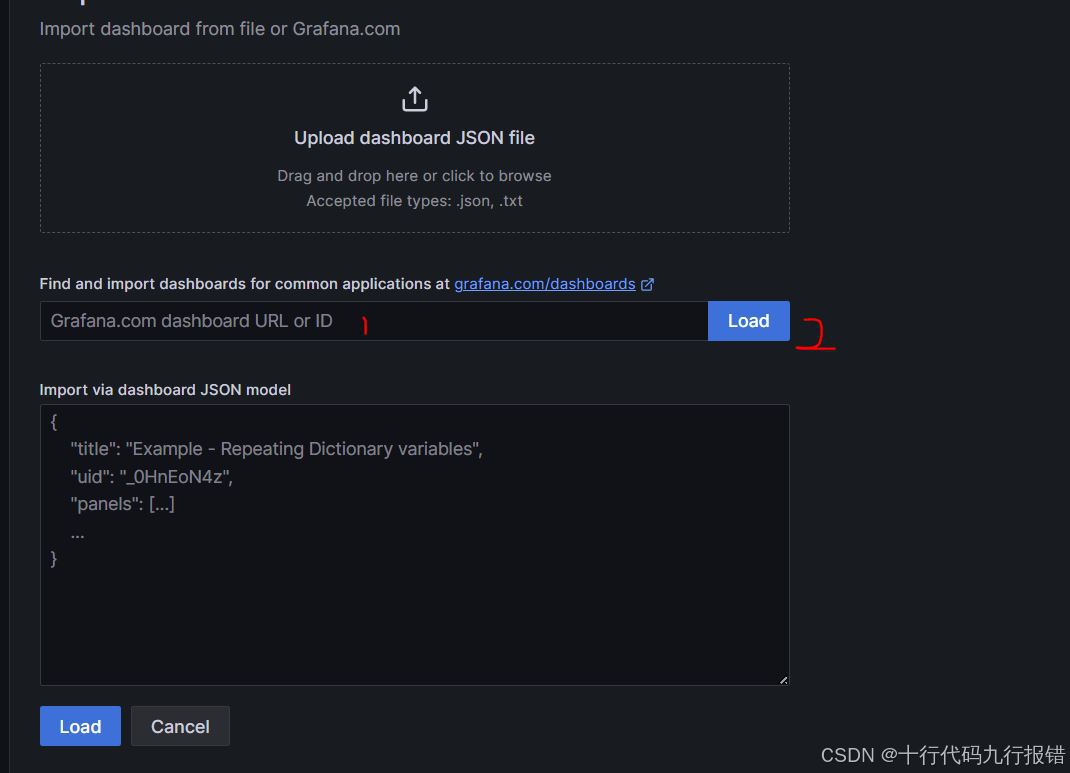Viewport: 1070px width, 773px height.
Task: Click 'Import dashboard from file or Grafana.com' subtitle
Action: click(220, 29)
